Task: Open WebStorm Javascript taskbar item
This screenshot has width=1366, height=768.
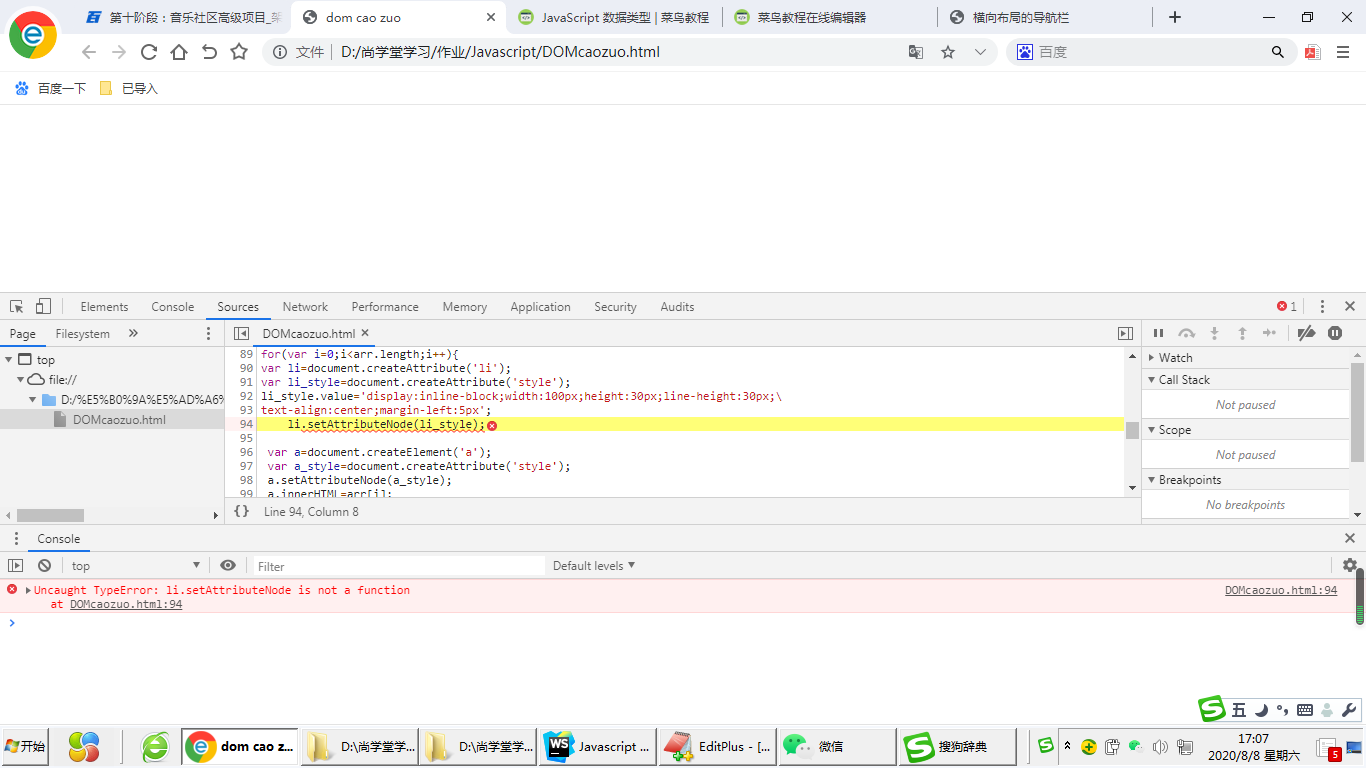Action: click(x=596, y=746)
